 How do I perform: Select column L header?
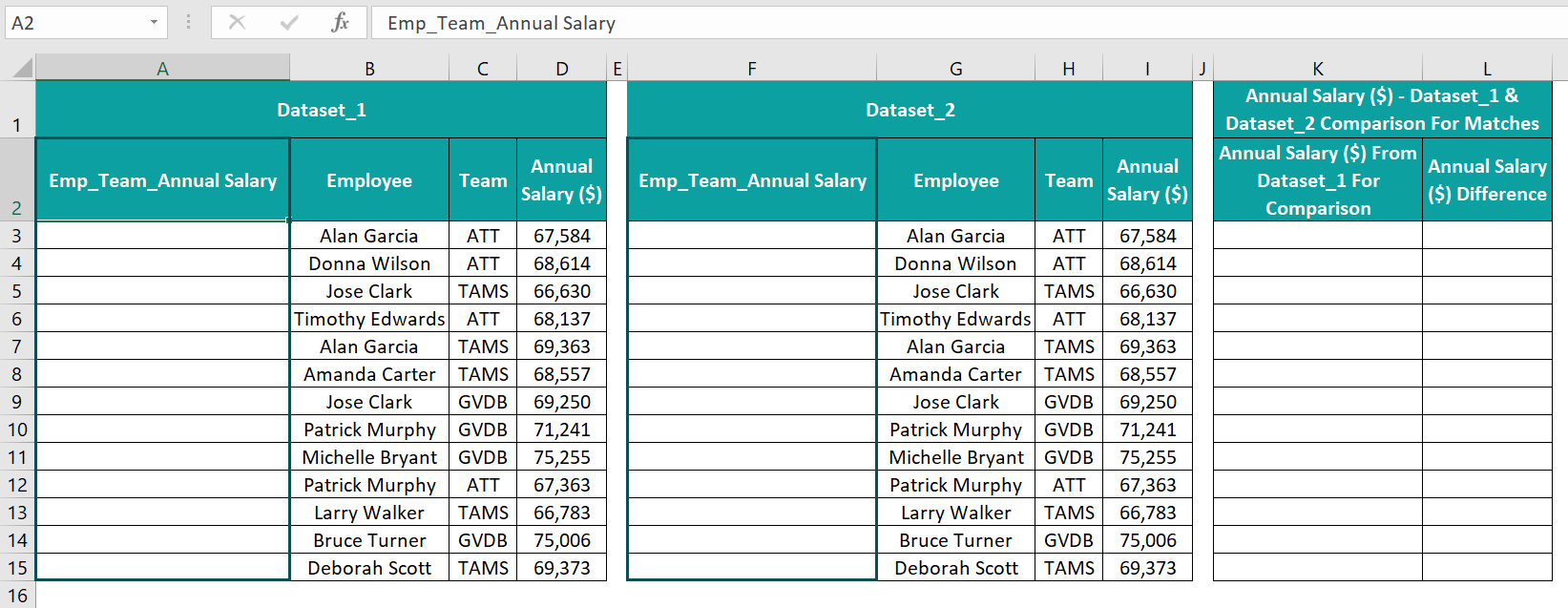pos(1487,69)
